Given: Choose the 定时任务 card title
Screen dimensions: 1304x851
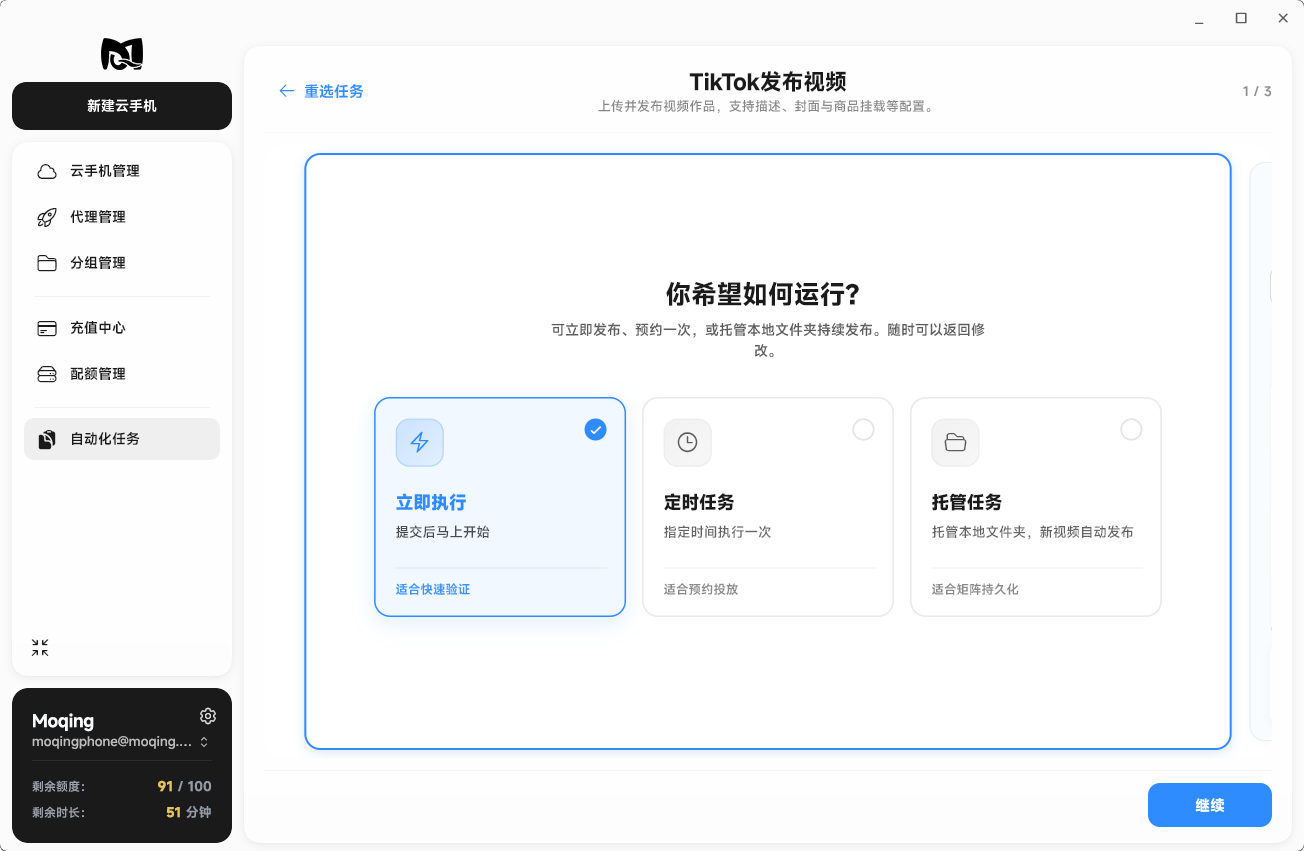Looking at the screenshot, I should click(x=699, y=502).
